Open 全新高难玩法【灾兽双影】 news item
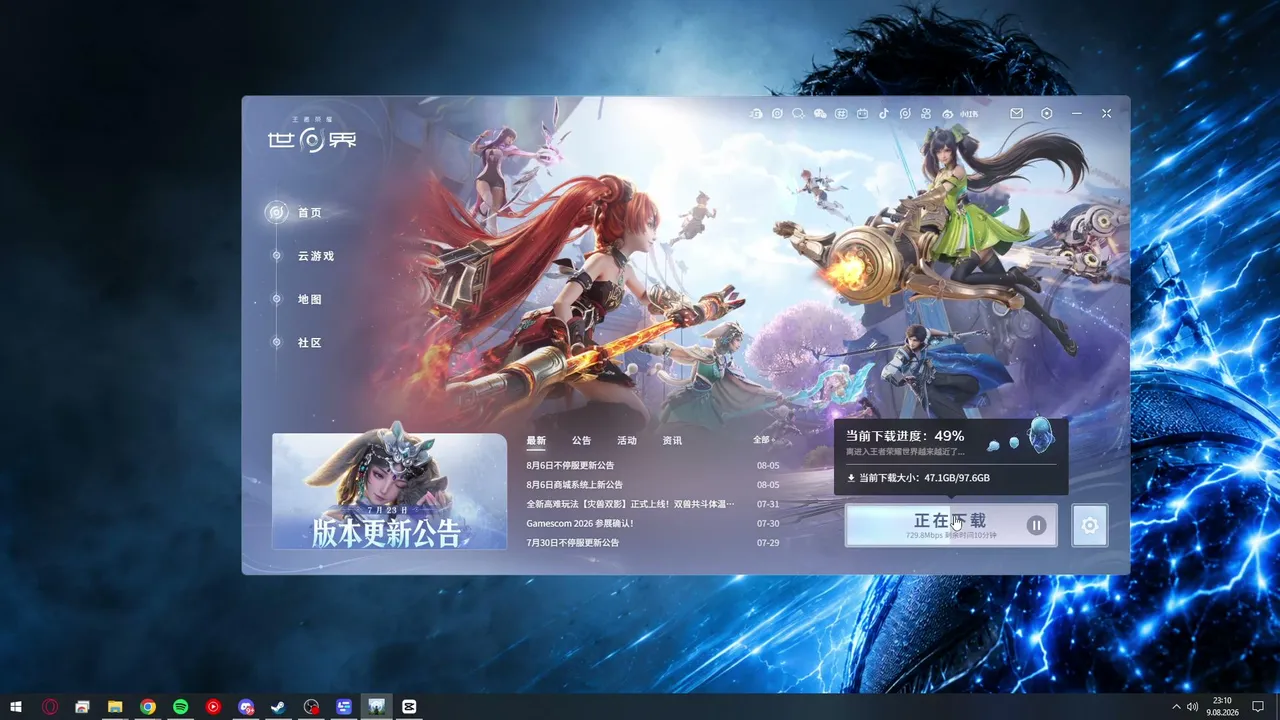The width and height of the screenshot is (1280, 720). [630, 504]
